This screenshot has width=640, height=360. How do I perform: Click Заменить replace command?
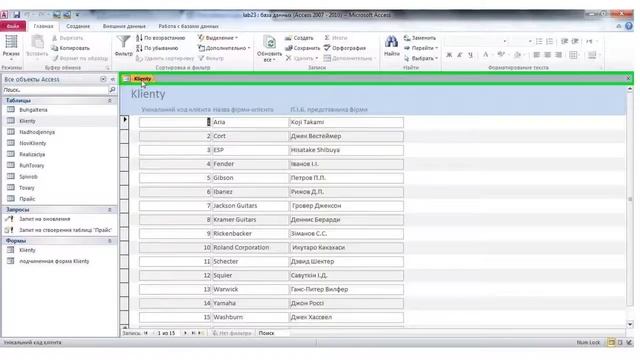tap(420, 38)
